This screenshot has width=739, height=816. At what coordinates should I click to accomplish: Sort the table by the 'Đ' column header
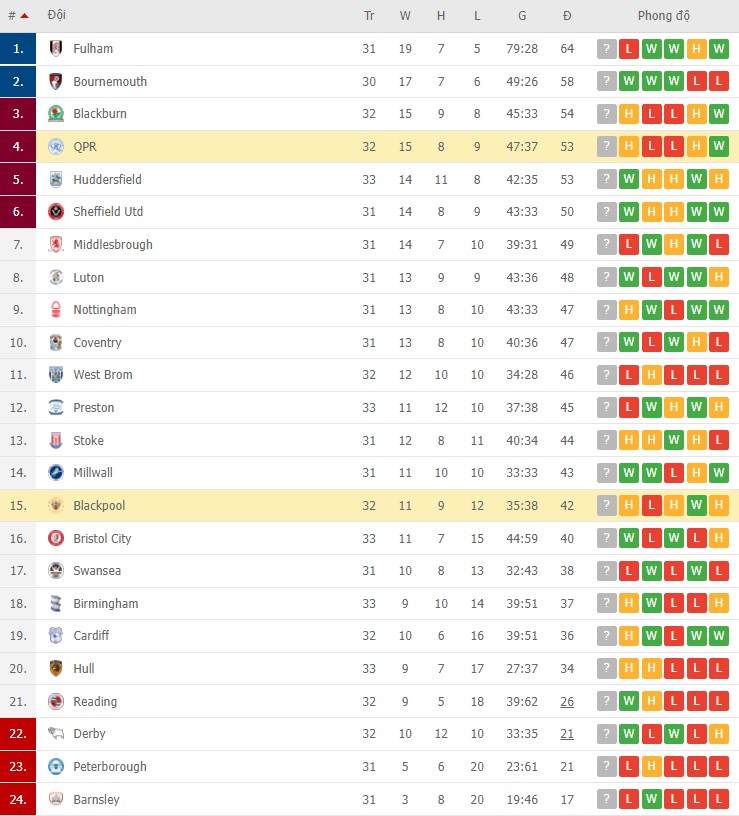567,15
